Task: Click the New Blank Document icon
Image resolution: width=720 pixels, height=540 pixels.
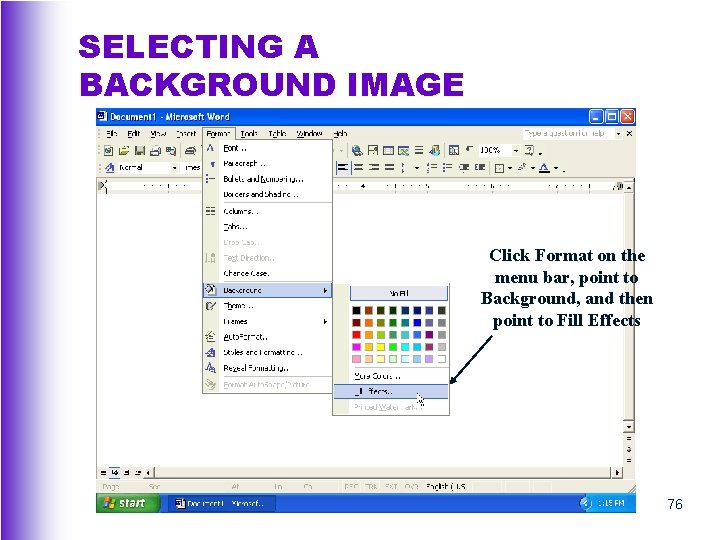Action: coord(108,150)
